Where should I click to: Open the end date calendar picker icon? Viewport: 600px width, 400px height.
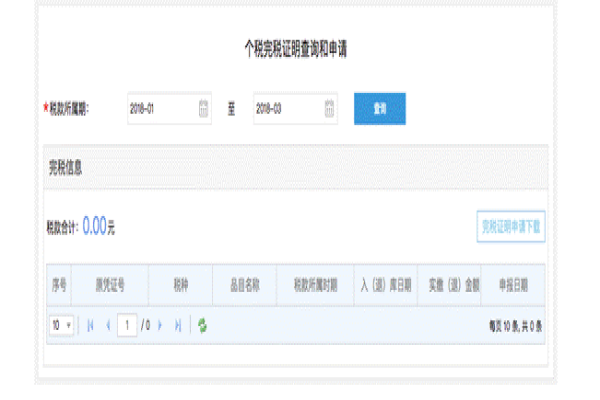(x=329, y=108)
